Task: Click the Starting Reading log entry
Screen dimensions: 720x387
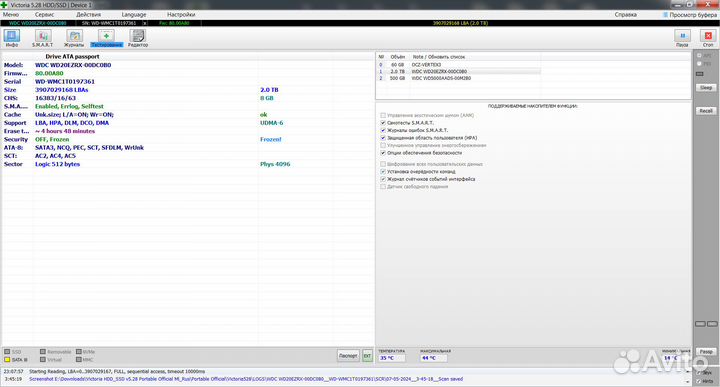Action: (117, 371)
